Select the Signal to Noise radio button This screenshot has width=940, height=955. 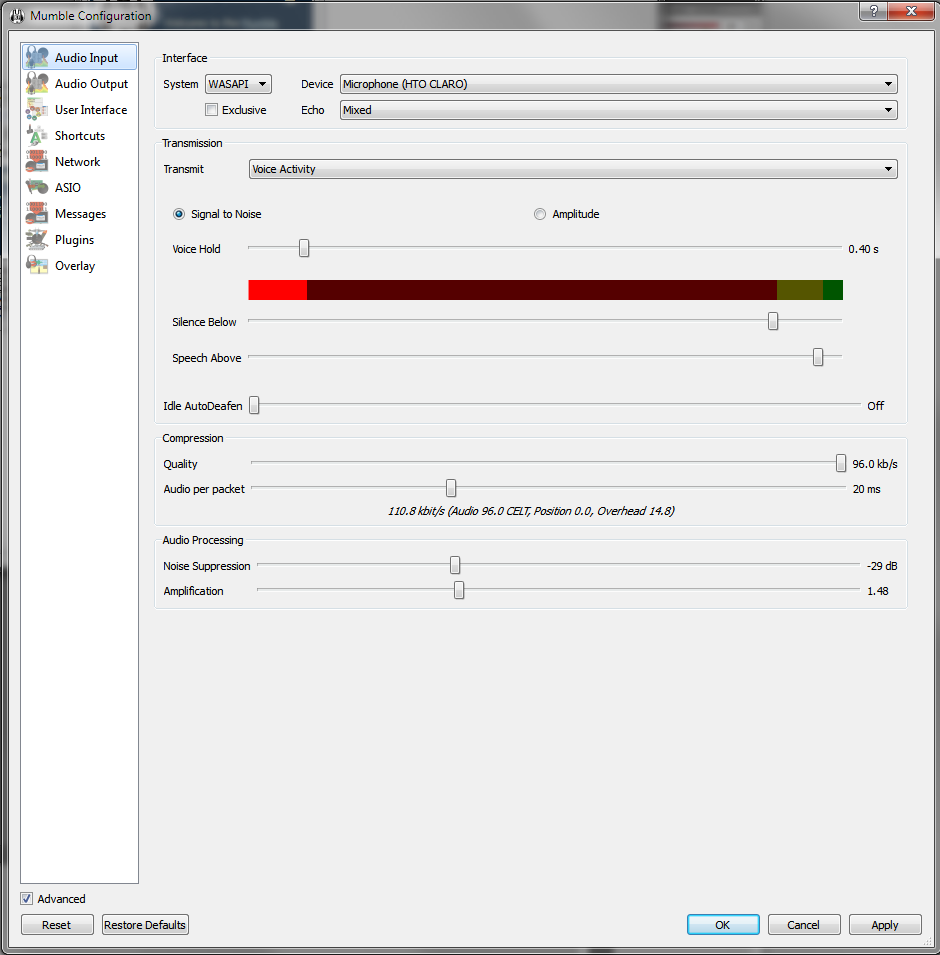(x=178, y=214)
